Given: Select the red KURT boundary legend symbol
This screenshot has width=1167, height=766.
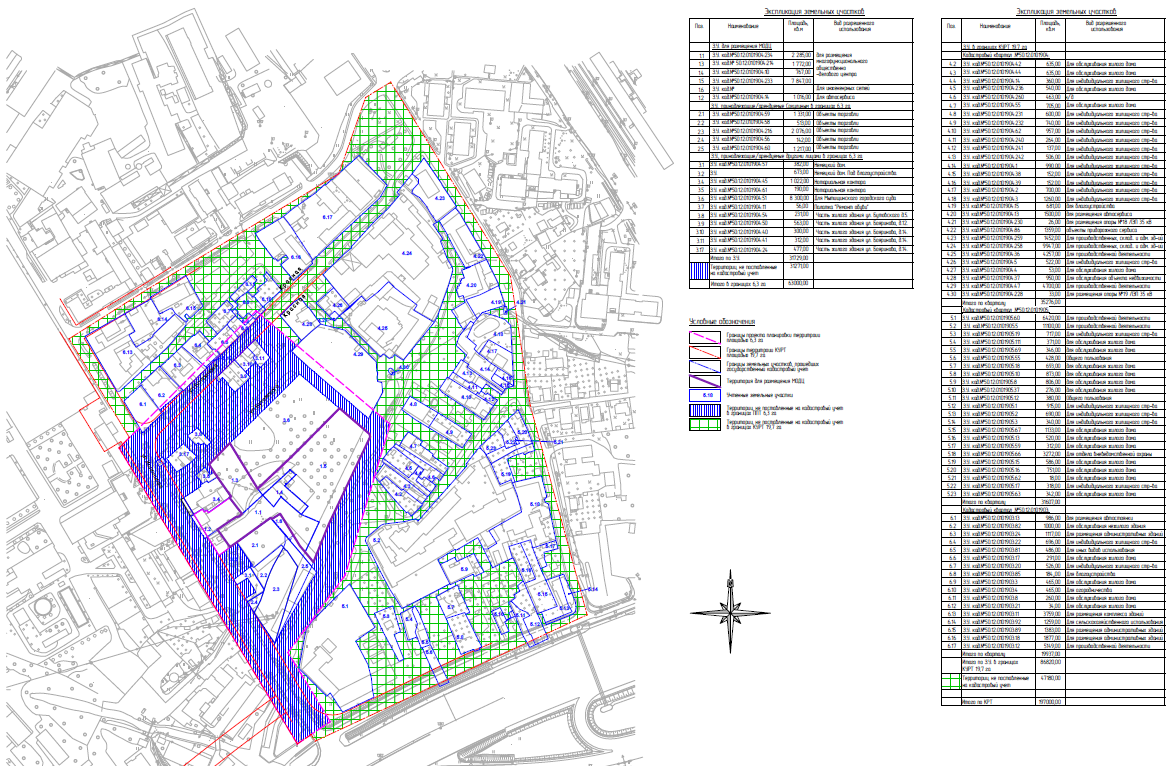Looking at the screenshot, I should pyautogui.click(x=704, y=351).
